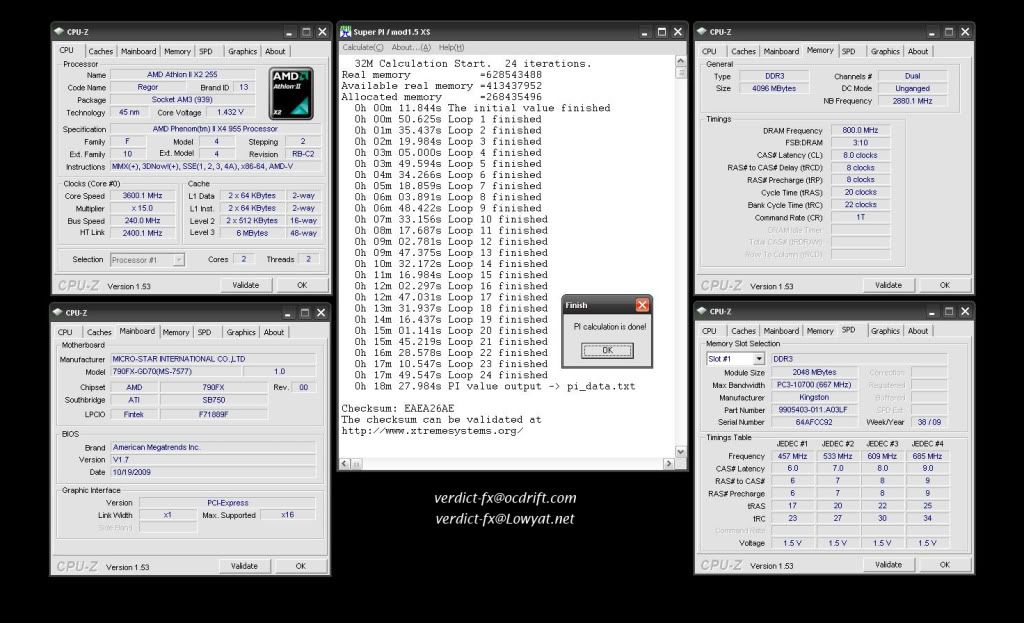1024x623 pixels.
Task: Open the Calculate menu in Super PI
Action: tap(364, 47)
